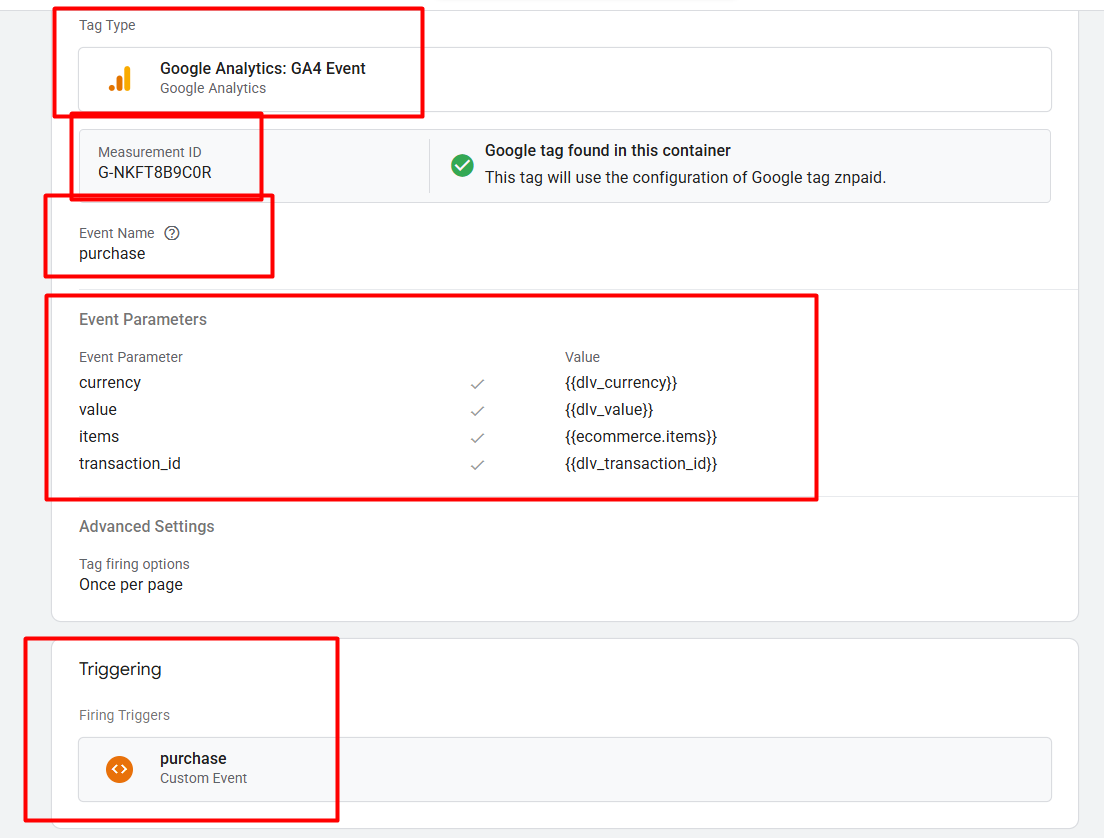Expand the Advanced Settings section

(x=146, y=527)
